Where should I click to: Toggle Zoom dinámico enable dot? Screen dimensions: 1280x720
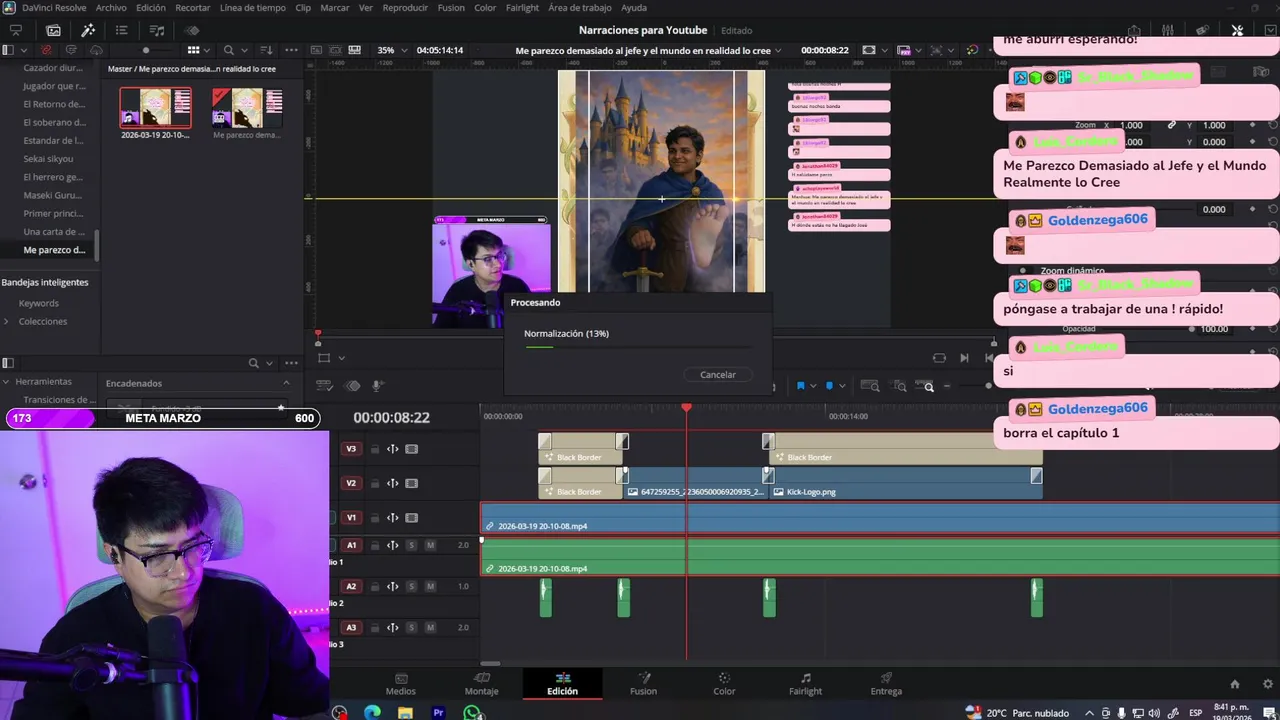1022,271
